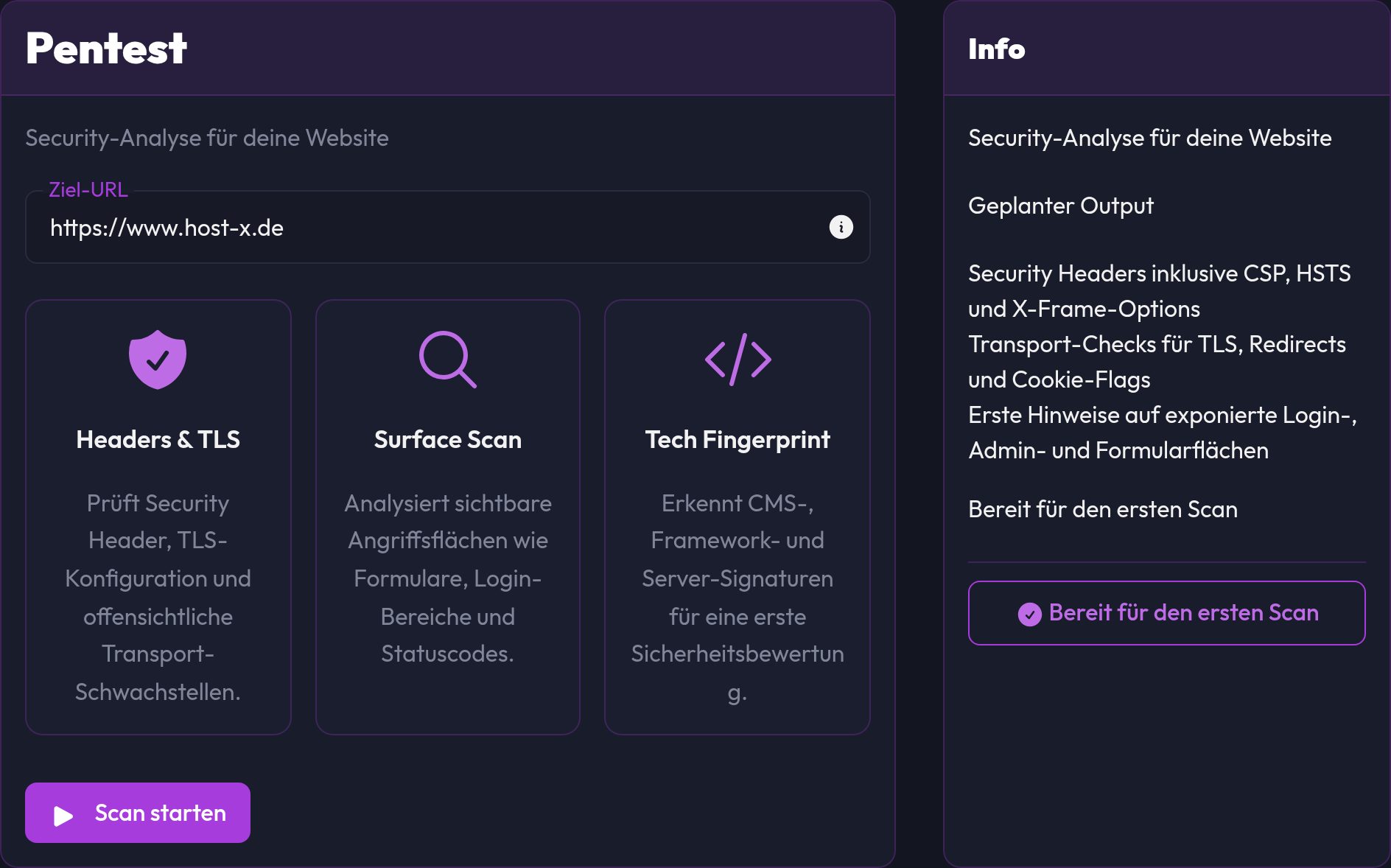The height and width of the screenshot is (868, 1391).
Task: Click Erste Hinweise auf exponierte Login- line
Action: (x=1163, y=415)
